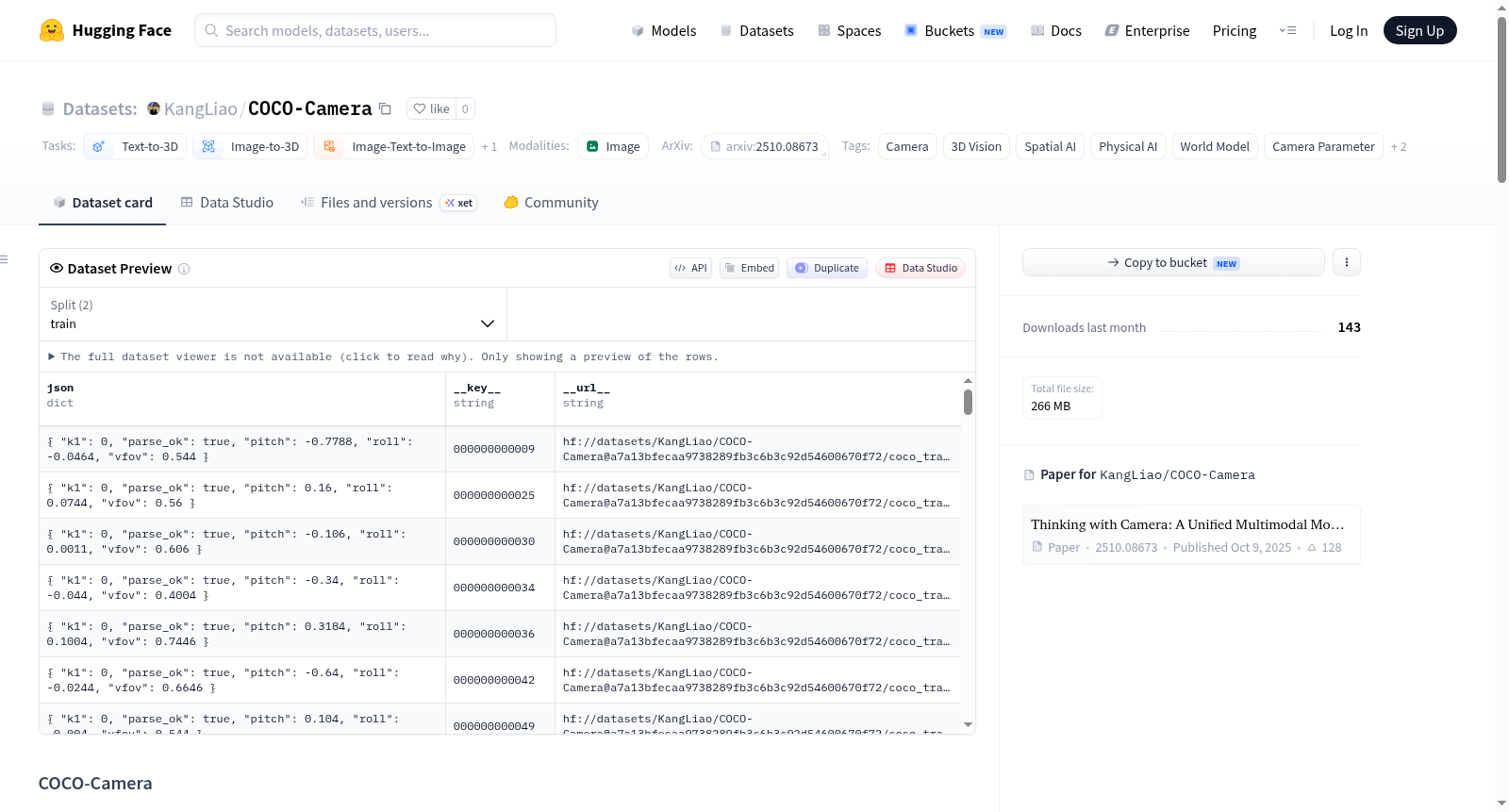The image size is (1509, 812).
Task: Open the Split train dropdown
Action: (x=273, y=314)
